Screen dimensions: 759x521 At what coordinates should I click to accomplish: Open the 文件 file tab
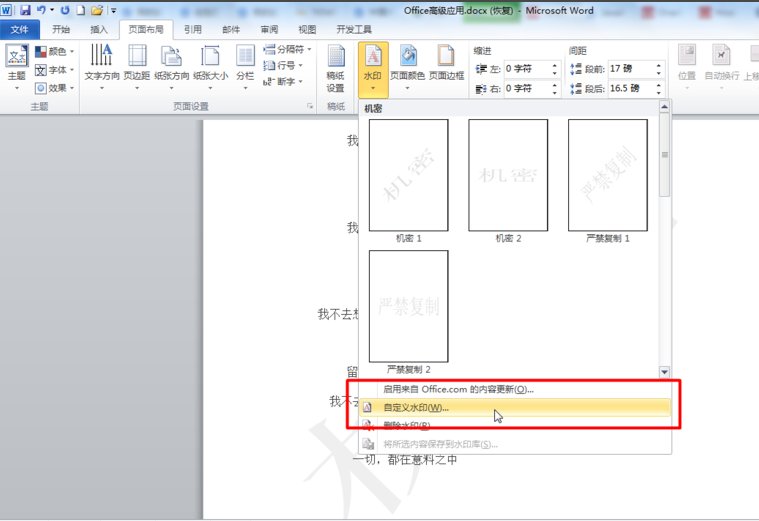(19, 30)
